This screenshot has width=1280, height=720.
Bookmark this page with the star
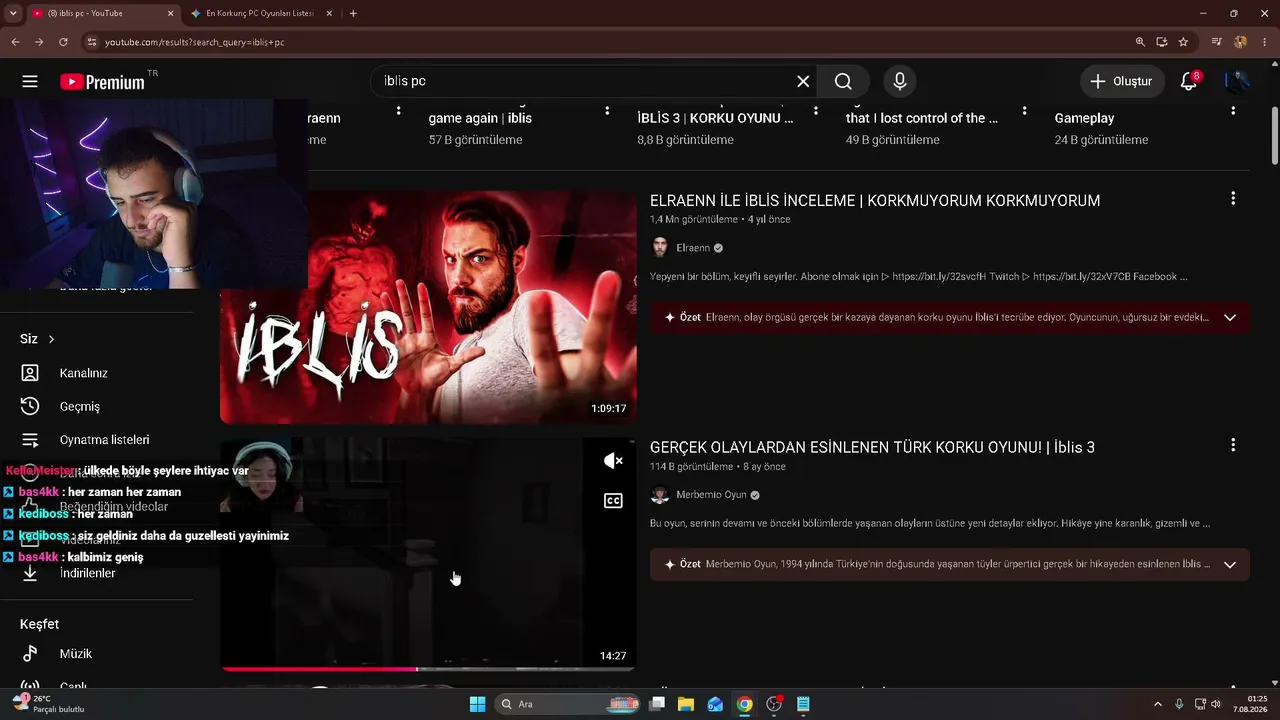click(1184, 42)
